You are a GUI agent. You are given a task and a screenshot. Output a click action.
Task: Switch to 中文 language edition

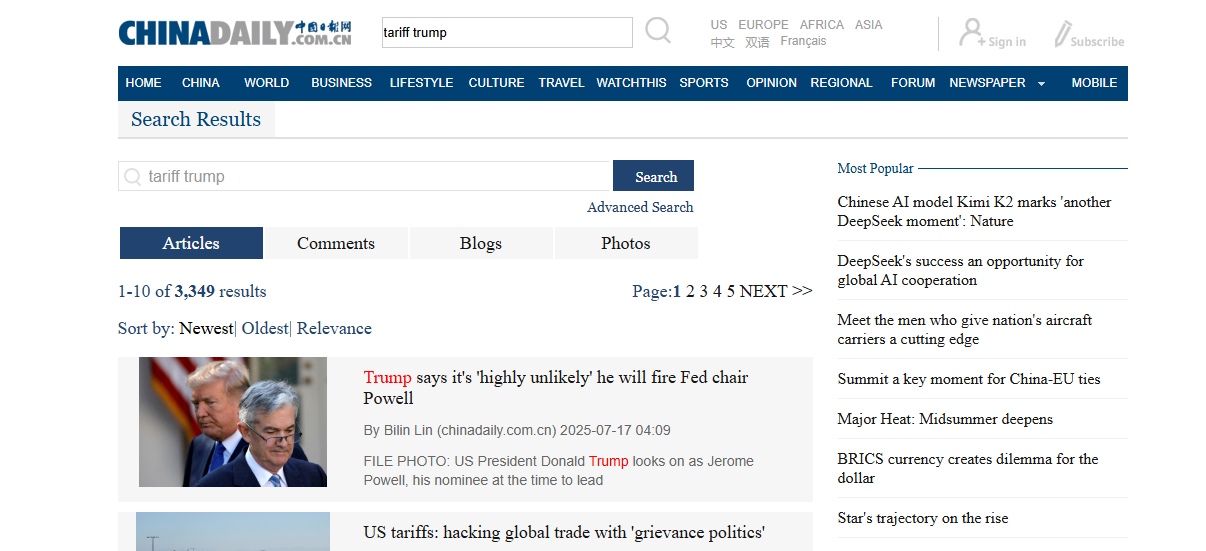coord(722,42)
